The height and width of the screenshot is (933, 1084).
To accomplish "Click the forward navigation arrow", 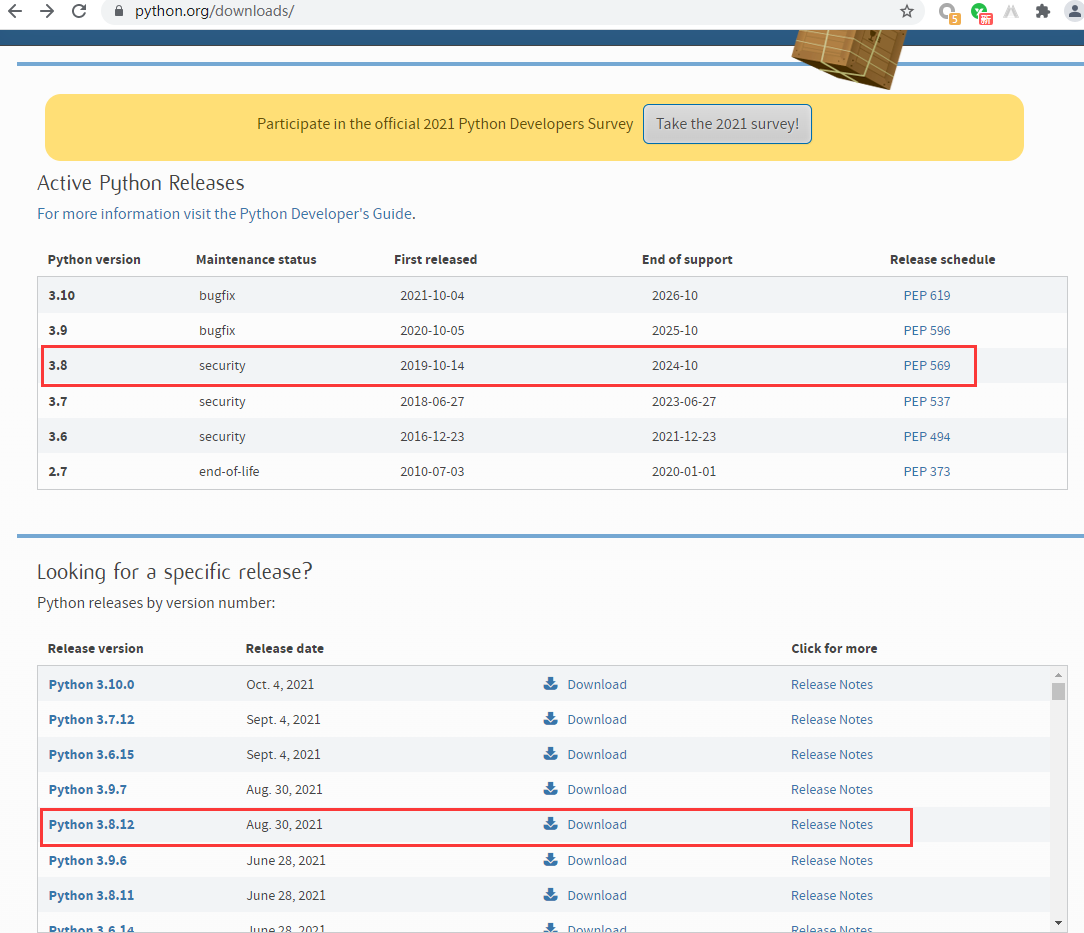I will [x=47, y=12].
